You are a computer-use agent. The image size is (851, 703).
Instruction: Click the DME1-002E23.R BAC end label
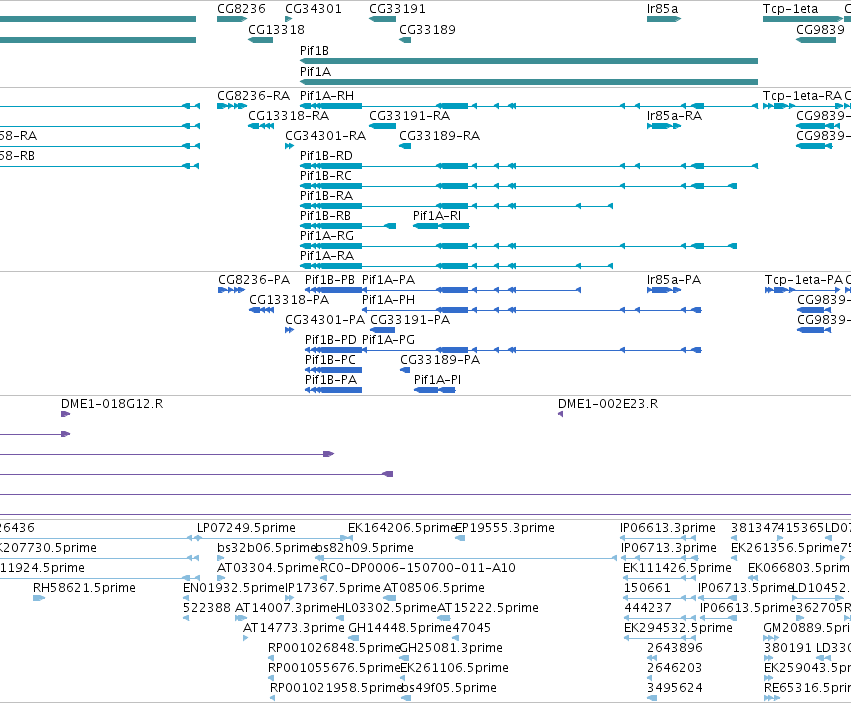point(608,404)
